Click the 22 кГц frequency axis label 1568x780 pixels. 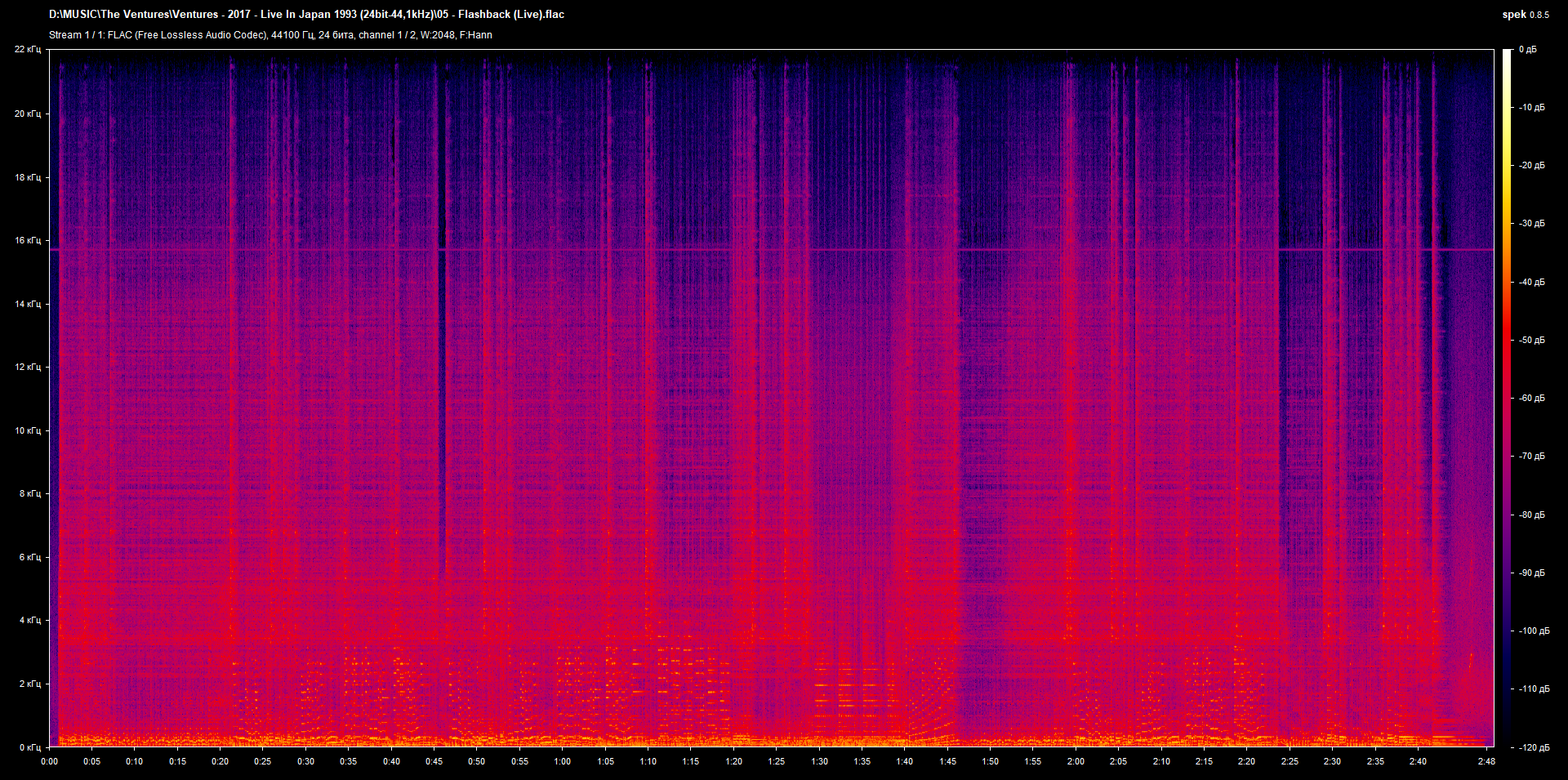coord(29,49)
